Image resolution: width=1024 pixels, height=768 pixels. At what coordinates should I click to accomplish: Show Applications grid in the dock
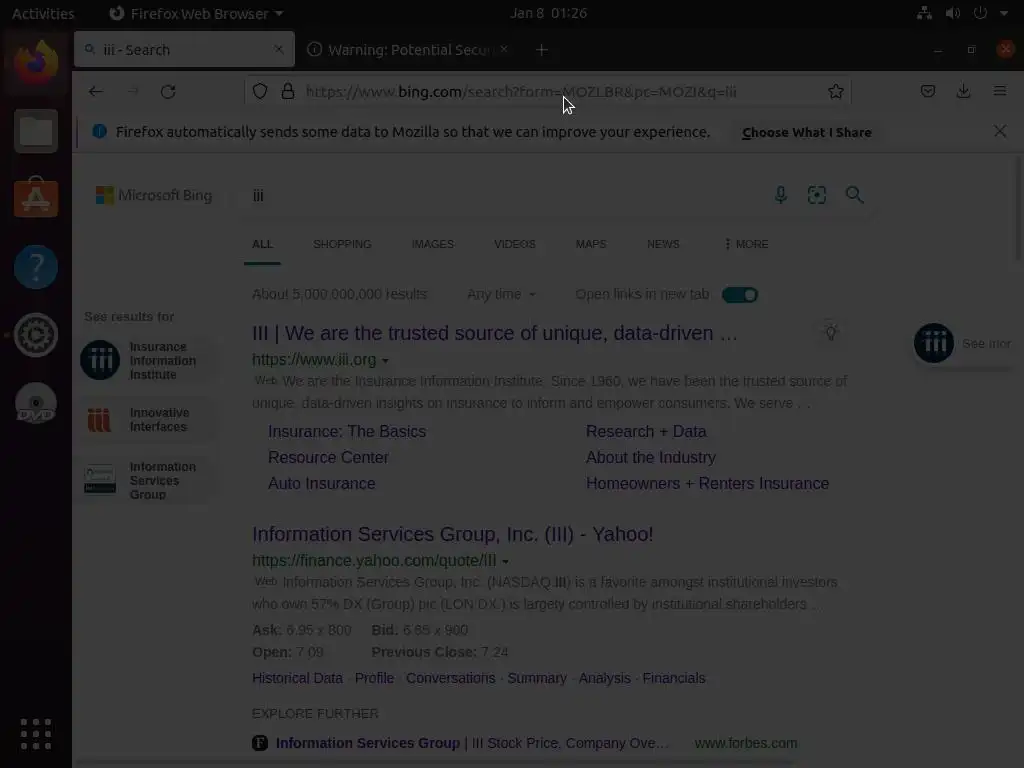point(36,733)
